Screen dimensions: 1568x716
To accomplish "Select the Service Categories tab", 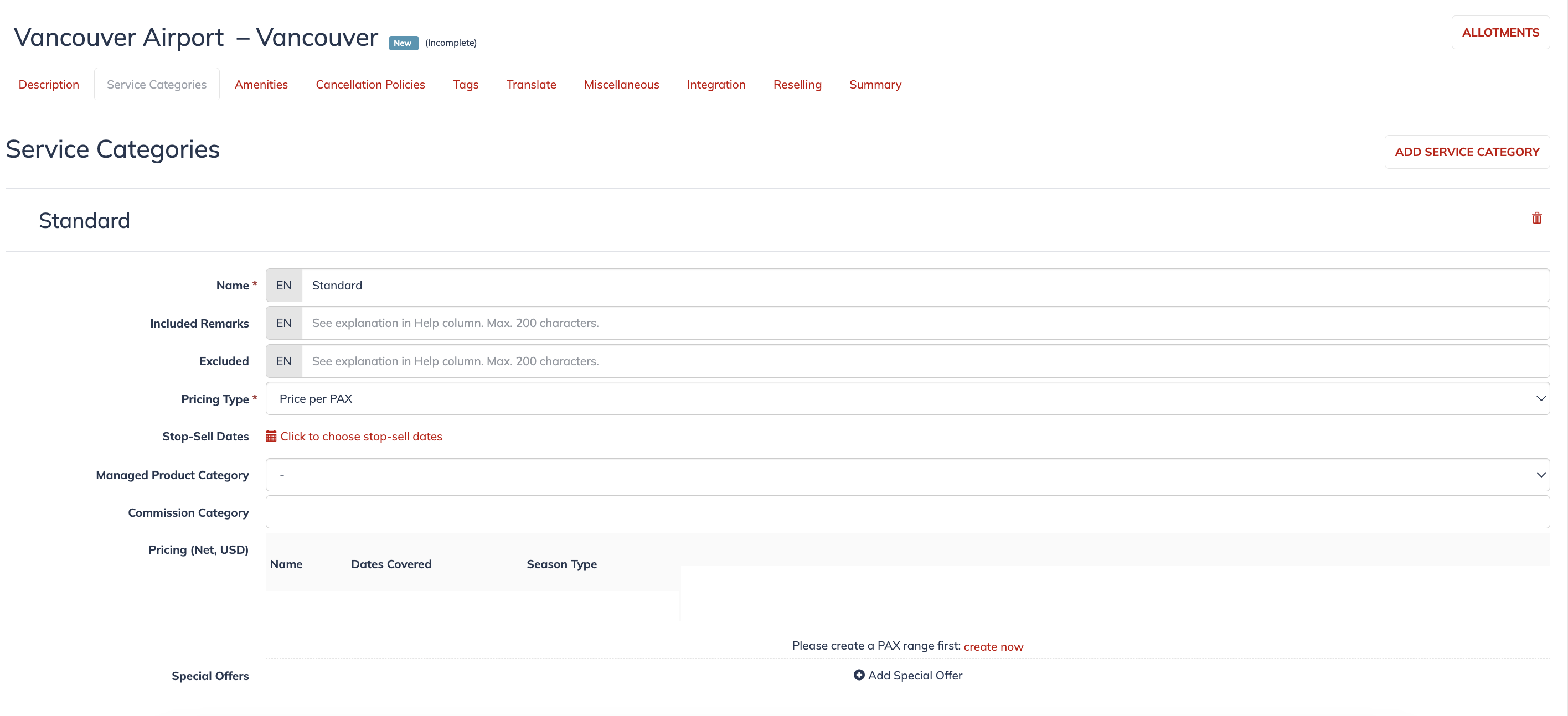I will [x=157, y=85].
